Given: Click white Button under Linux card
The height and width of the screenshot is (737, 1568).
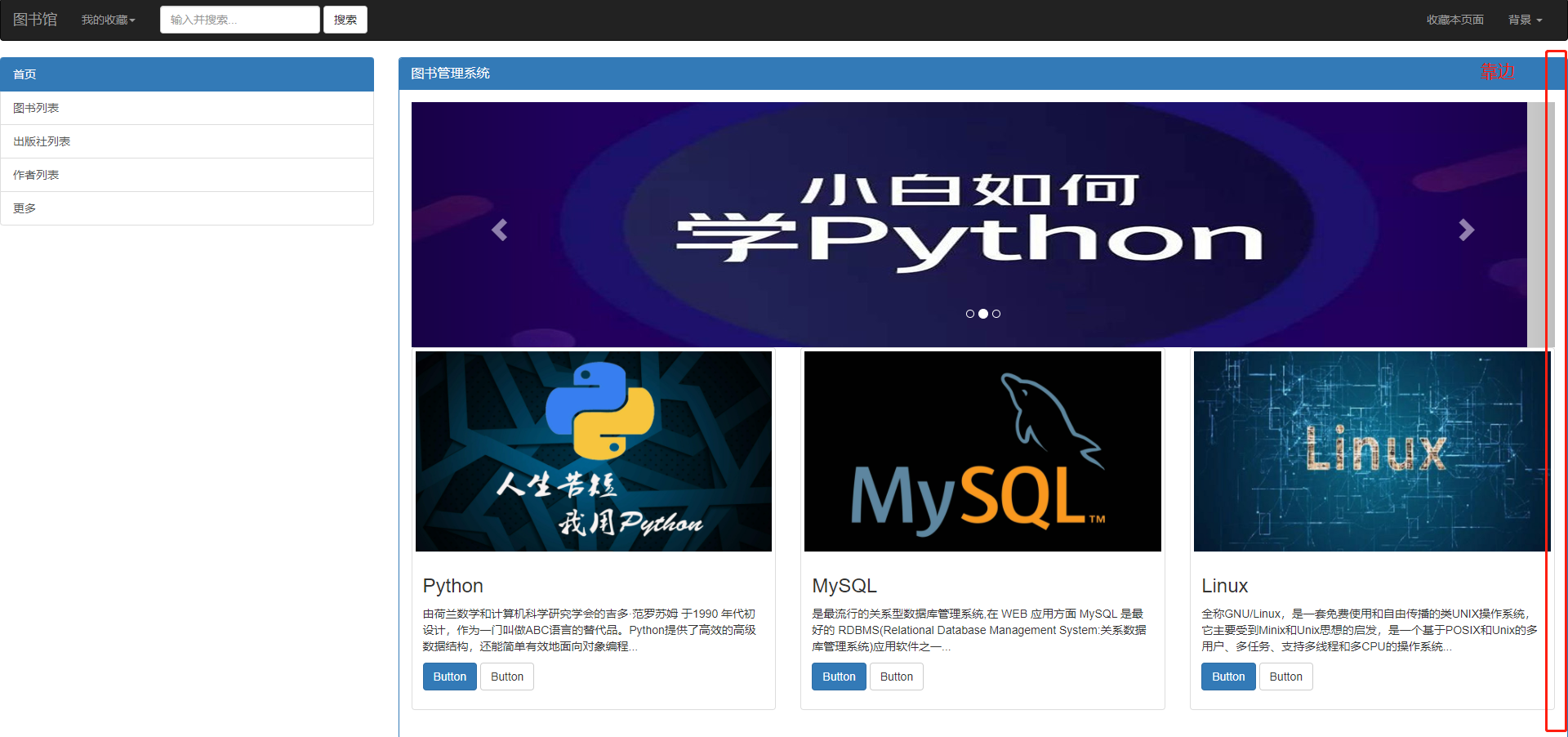Looking at the screenshot, I should tap(1286, 677).
